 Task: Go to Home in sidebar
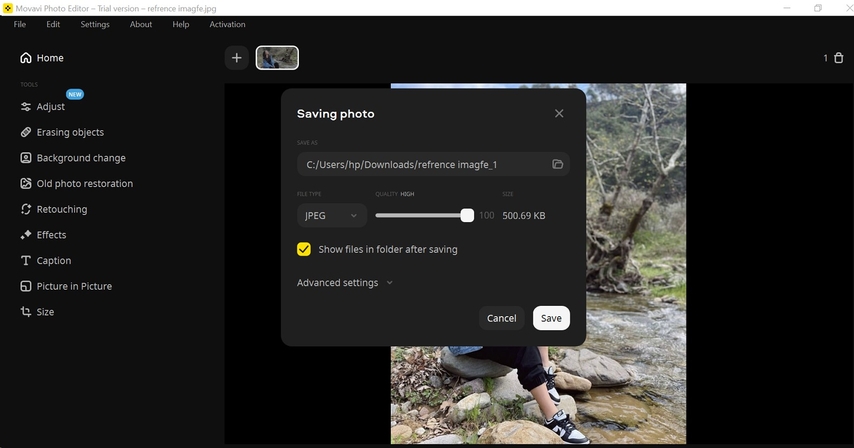pos(42,58)
